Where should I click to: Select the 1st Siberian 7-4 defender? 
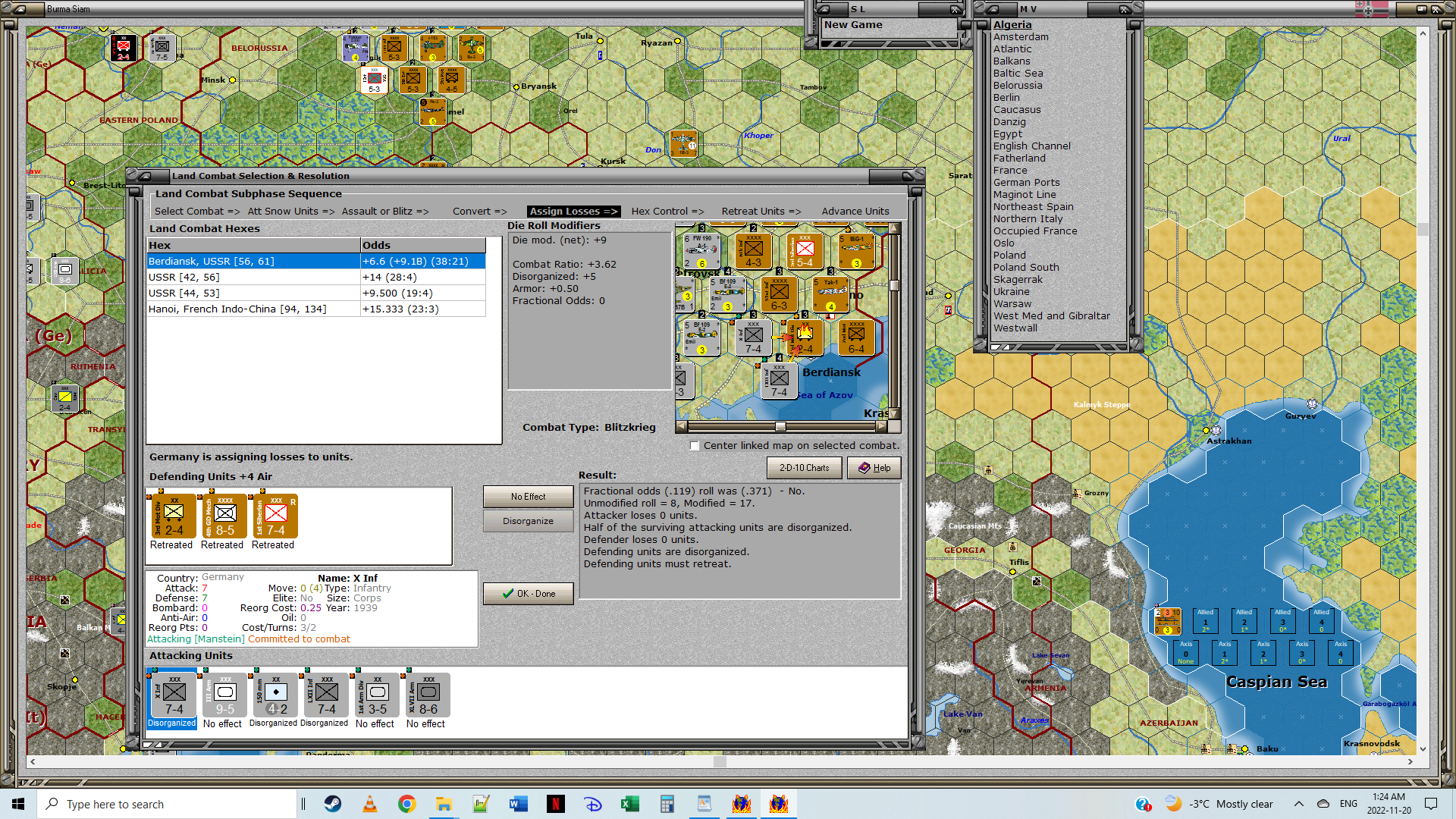[x=275, y=516]
